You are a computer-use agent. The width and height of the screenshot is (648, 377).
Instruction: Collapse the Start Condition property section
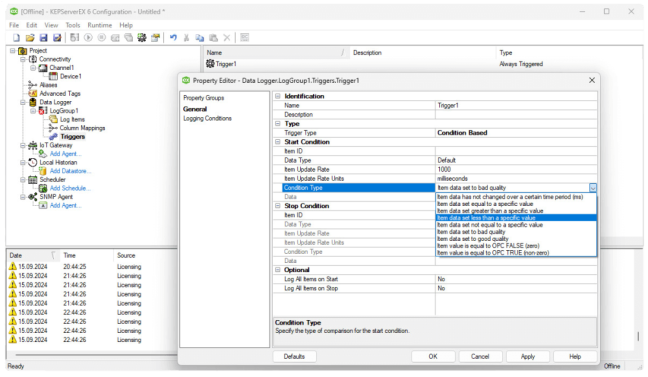point(278,142)
